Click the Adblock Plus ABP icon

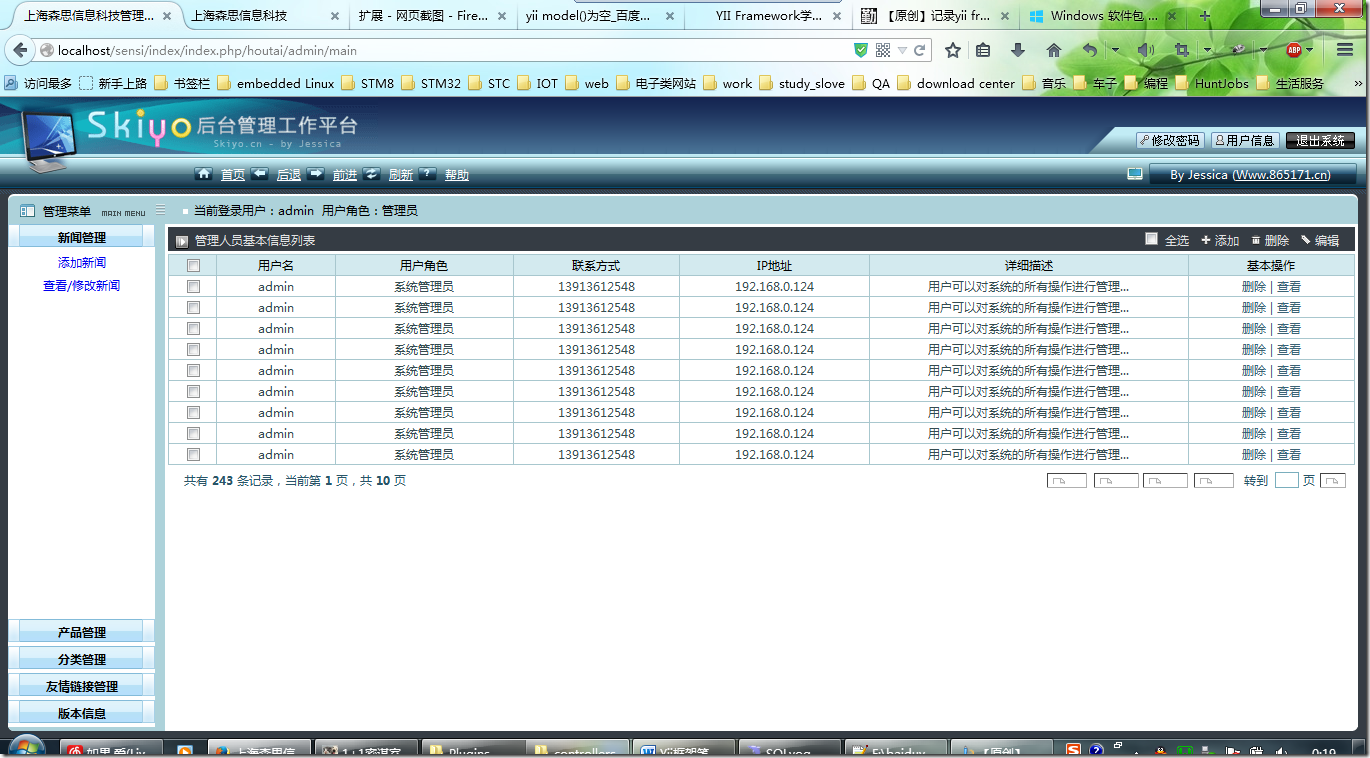pos(1294,50)
